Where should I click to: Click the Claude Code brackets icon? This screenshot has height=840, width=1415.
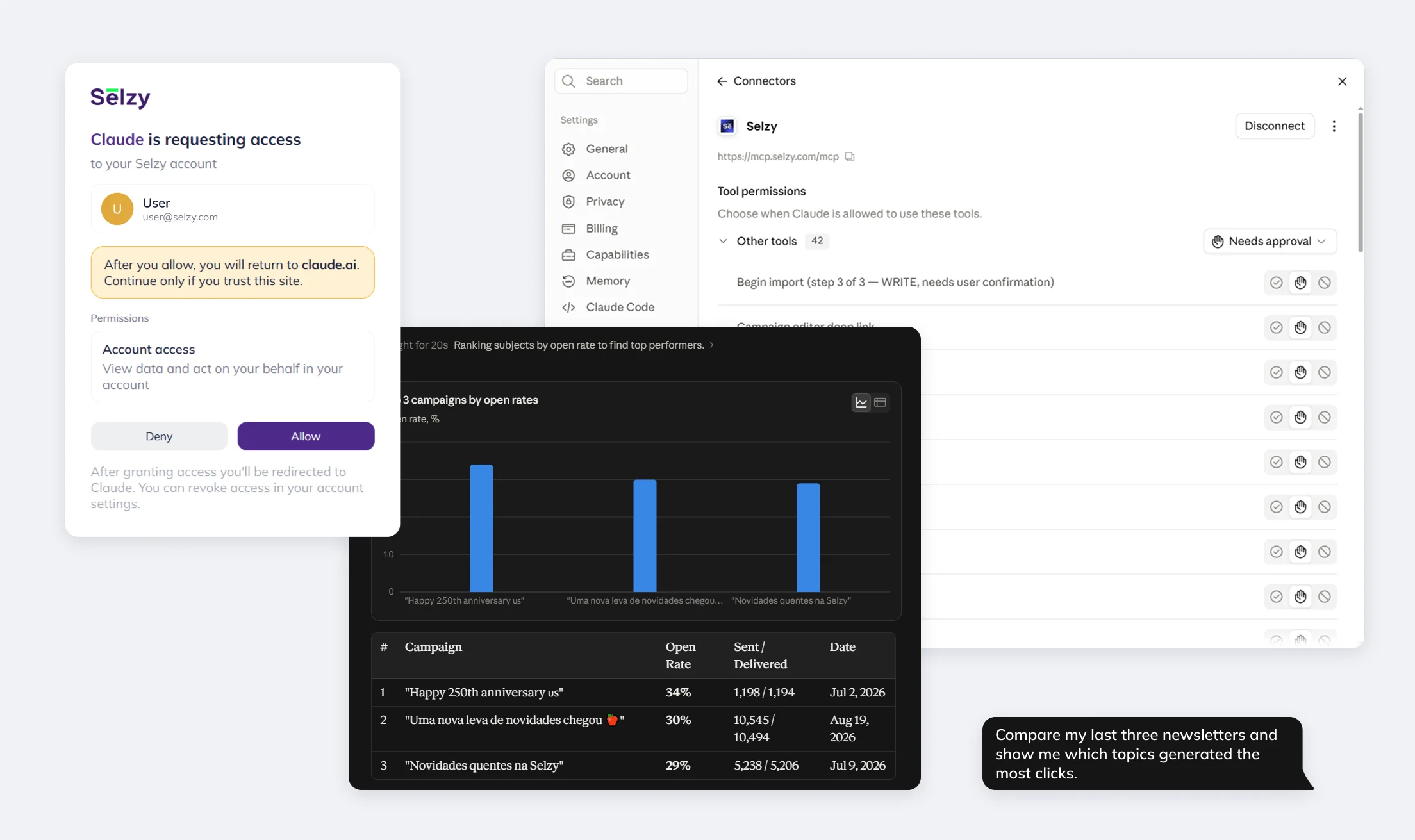click(568, 308)
